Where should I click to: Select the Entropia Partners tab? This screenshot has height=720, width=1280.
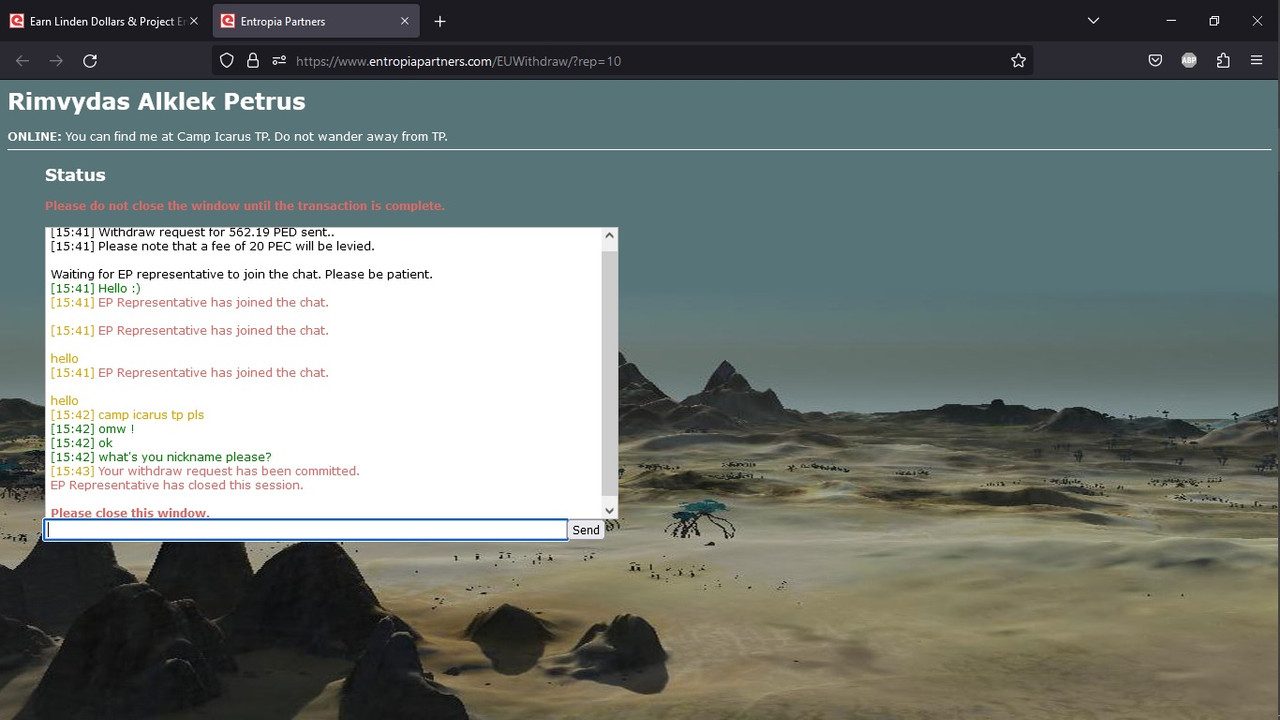316,21
